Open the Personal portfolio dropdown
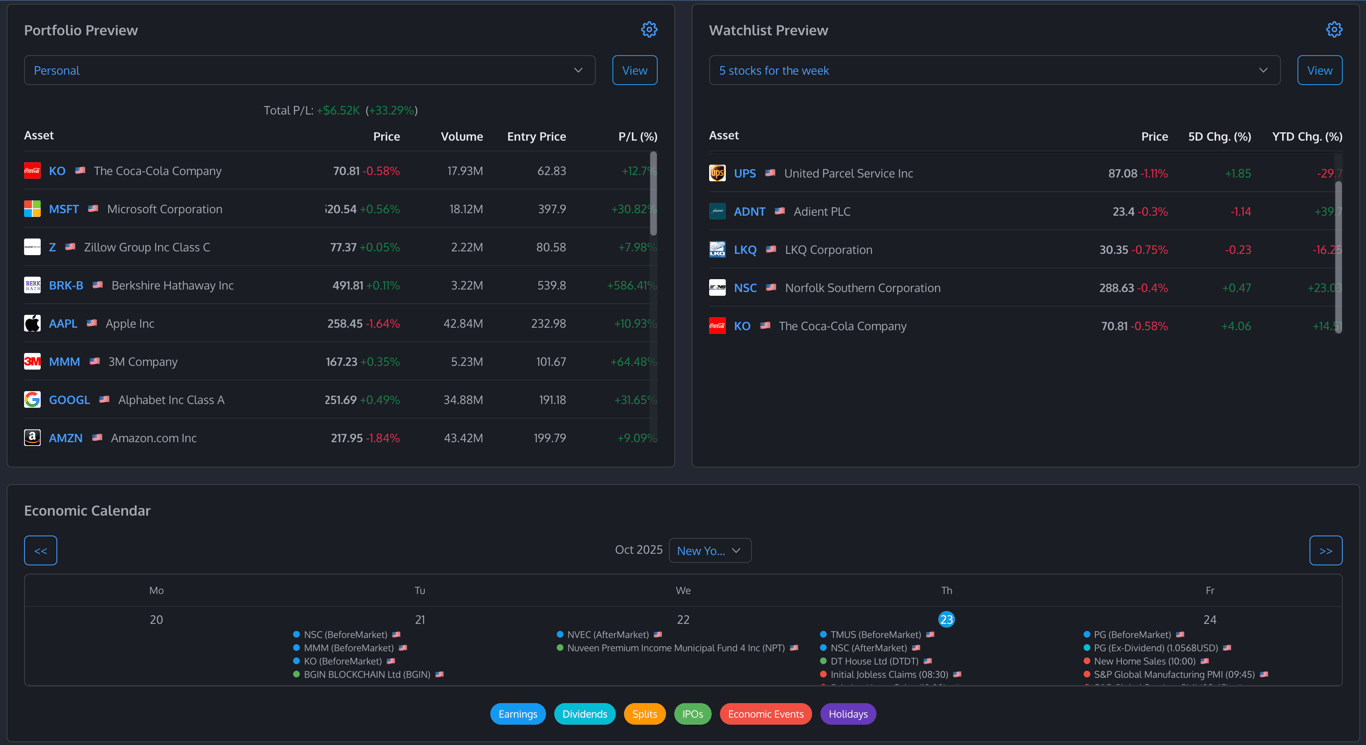The image size is (1366, 745). tap(310, 70)
